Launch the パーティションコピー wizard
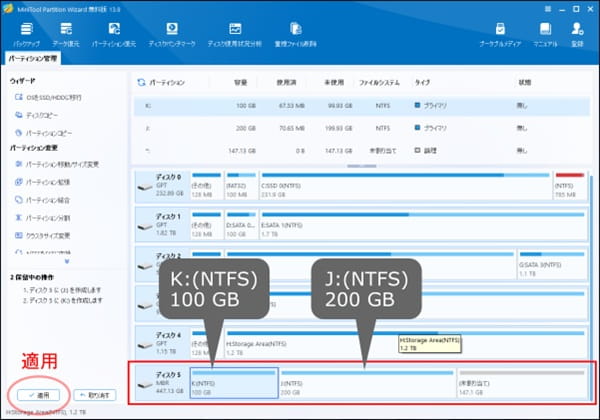 coord(43,133)
